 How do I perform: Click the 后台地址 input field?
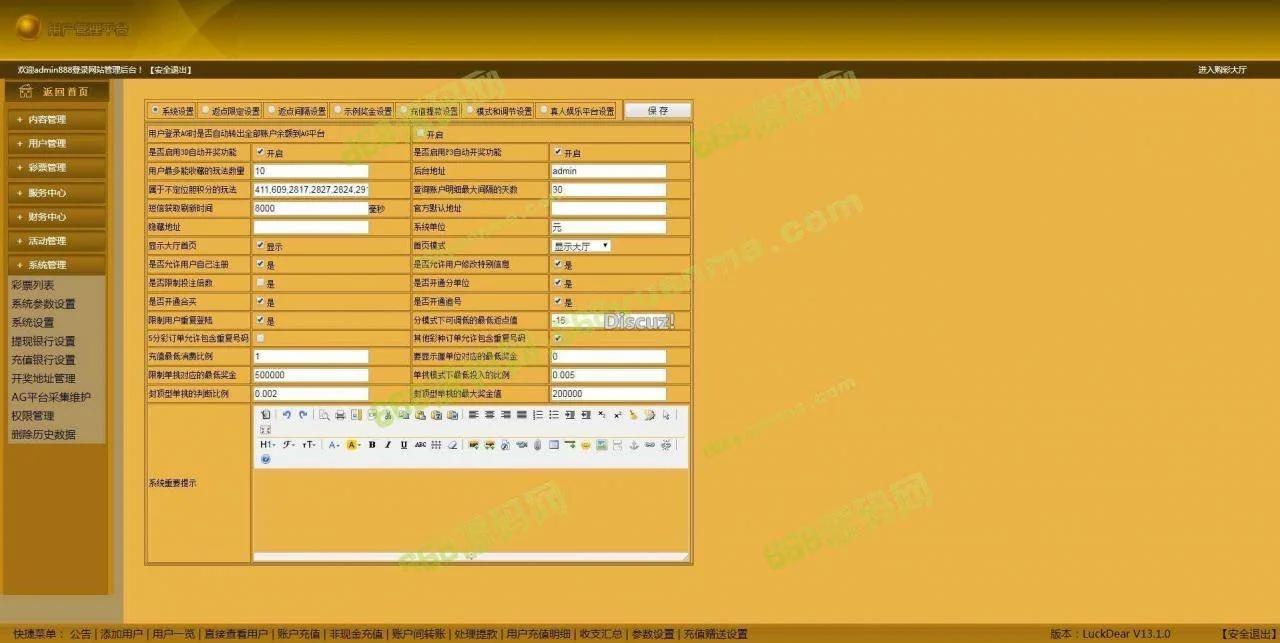[x=608, y=171]
